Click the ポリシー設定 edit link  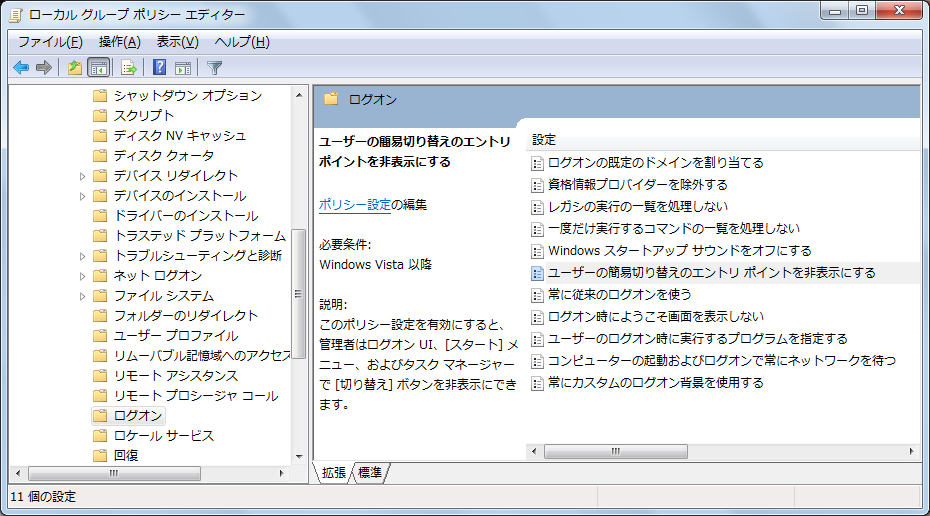tap(355, 205)
